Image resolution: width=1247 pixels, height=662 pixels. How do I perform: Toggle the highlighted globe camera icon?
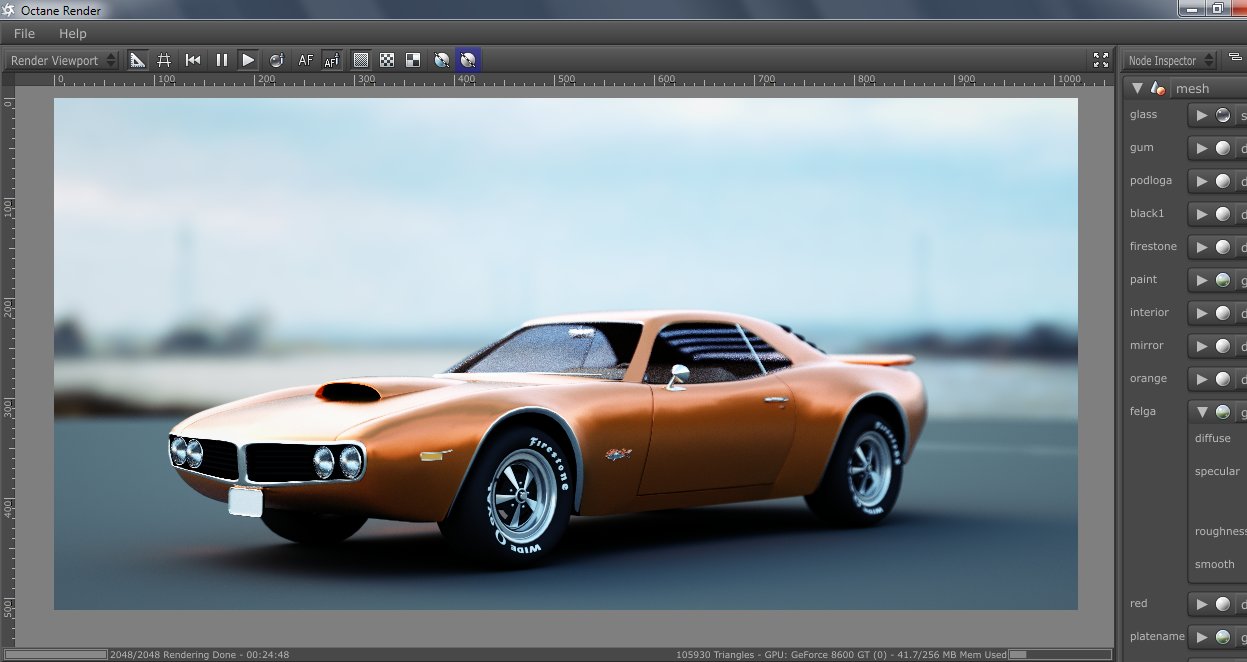pos(468,60)
